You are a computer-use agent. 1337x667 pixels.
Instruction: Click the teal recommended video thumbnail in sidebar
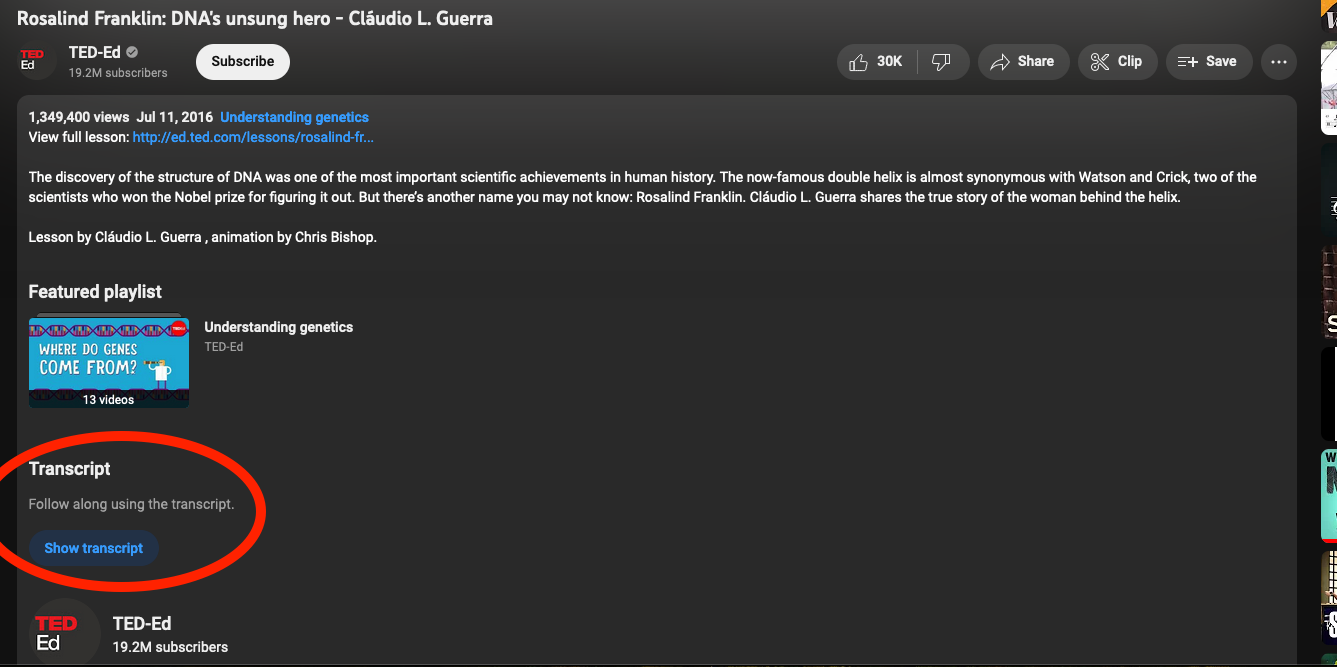click(1329, 495)
